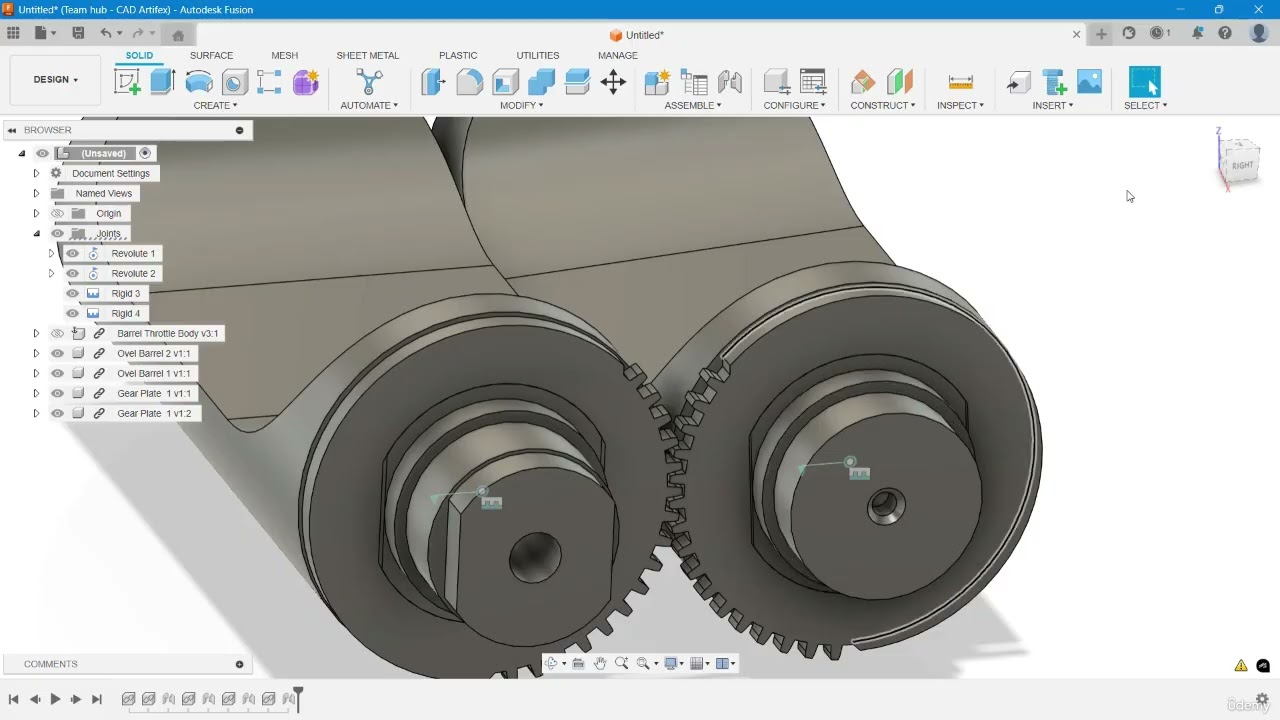Screen dimensions: 1280x720
Task: Switch to the PLASTIC tab
Action: tap(458, 55)
